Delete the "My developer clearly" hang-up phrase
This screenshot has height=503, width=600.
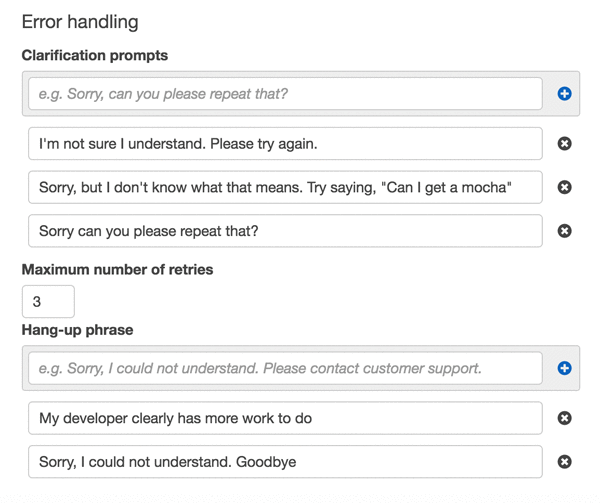pos(564,418)
